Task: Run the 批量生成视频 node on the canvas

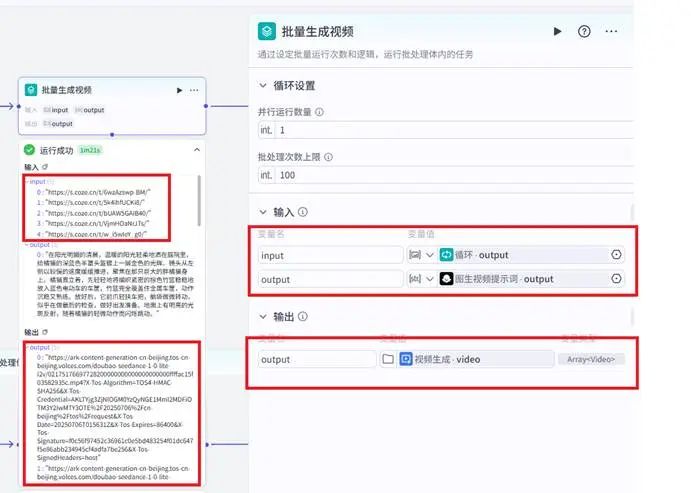Action: (179, 90)
